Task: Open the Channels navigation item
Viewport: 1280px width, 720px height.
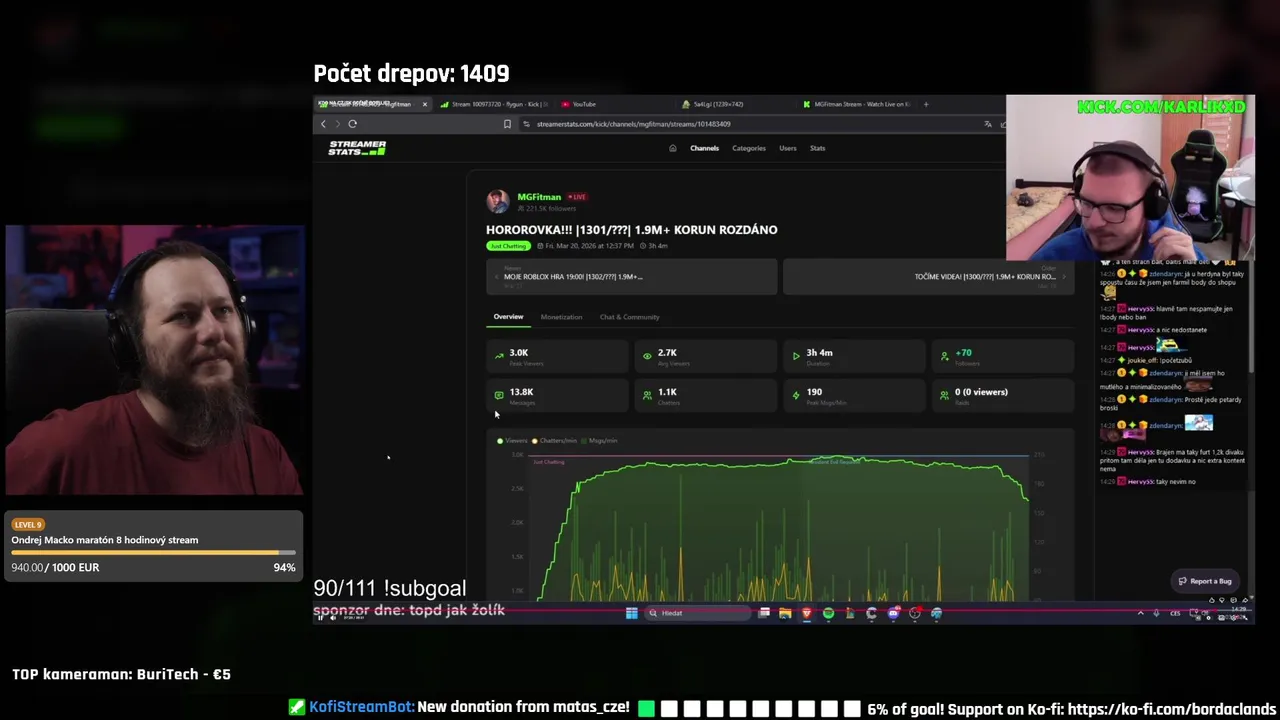Action: pos(704,148)
